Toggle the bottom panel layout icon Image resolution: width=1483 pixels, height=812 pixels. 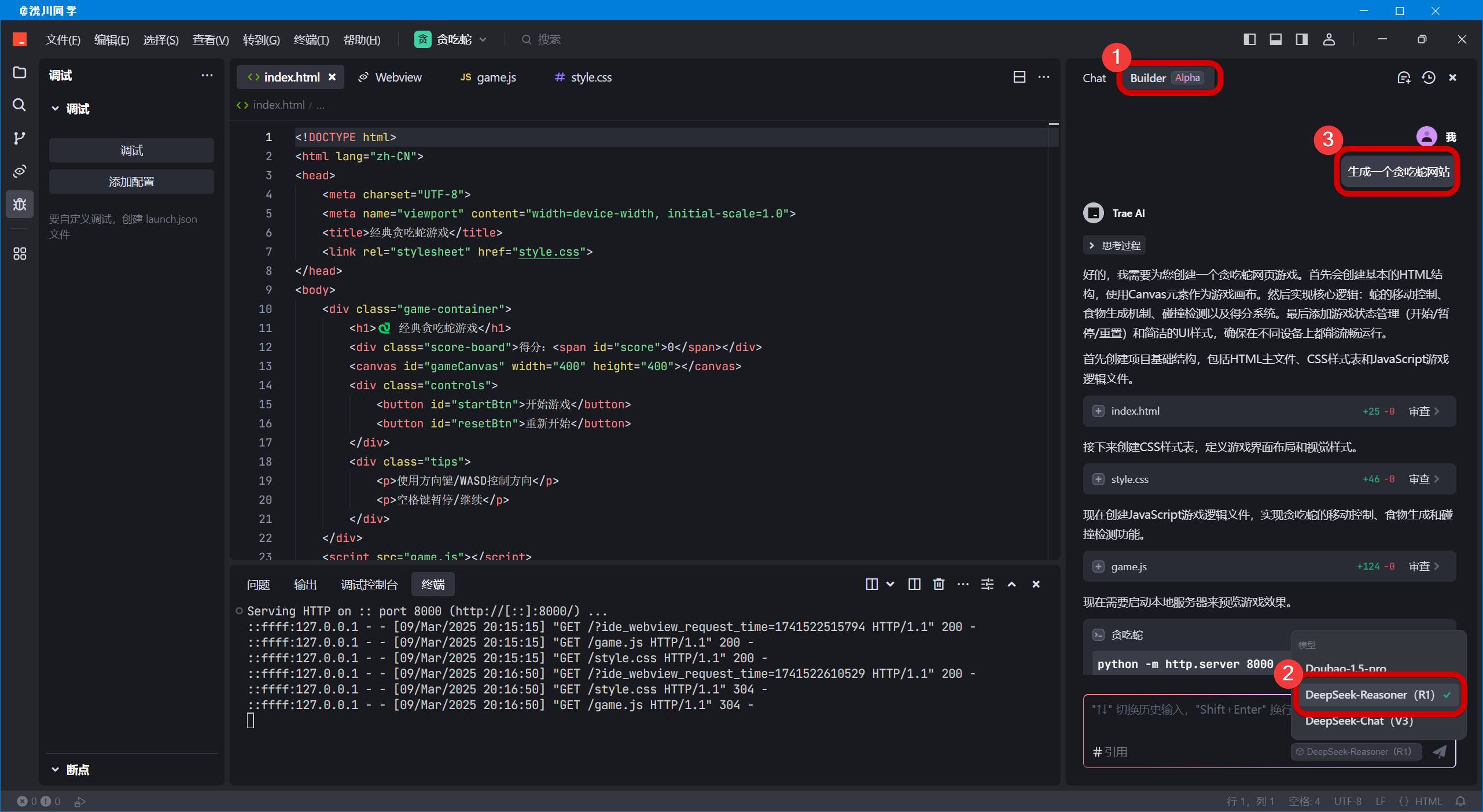(1275, 39)
